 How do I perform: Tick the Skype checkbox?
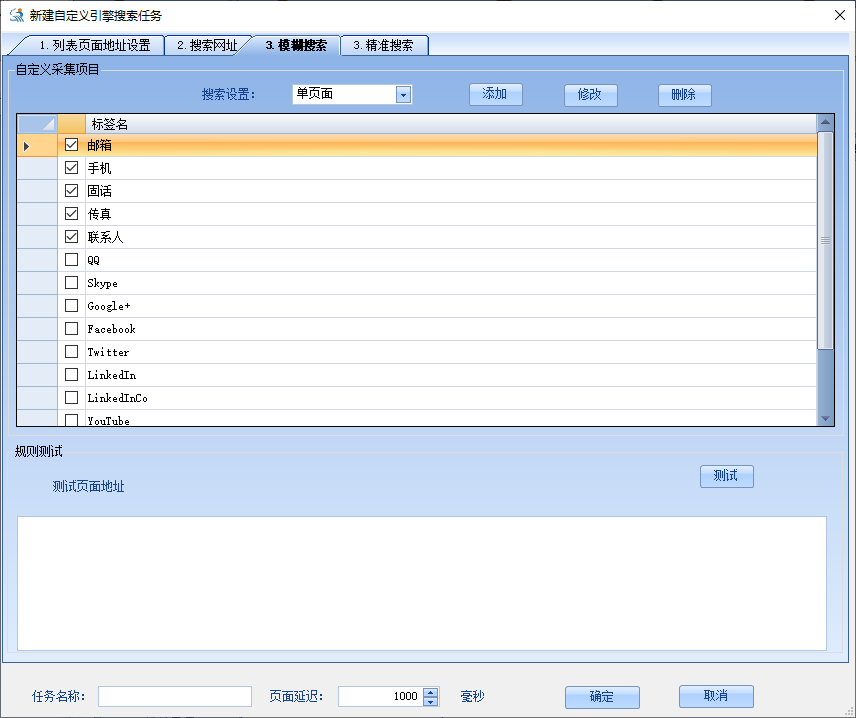[71, 283]
